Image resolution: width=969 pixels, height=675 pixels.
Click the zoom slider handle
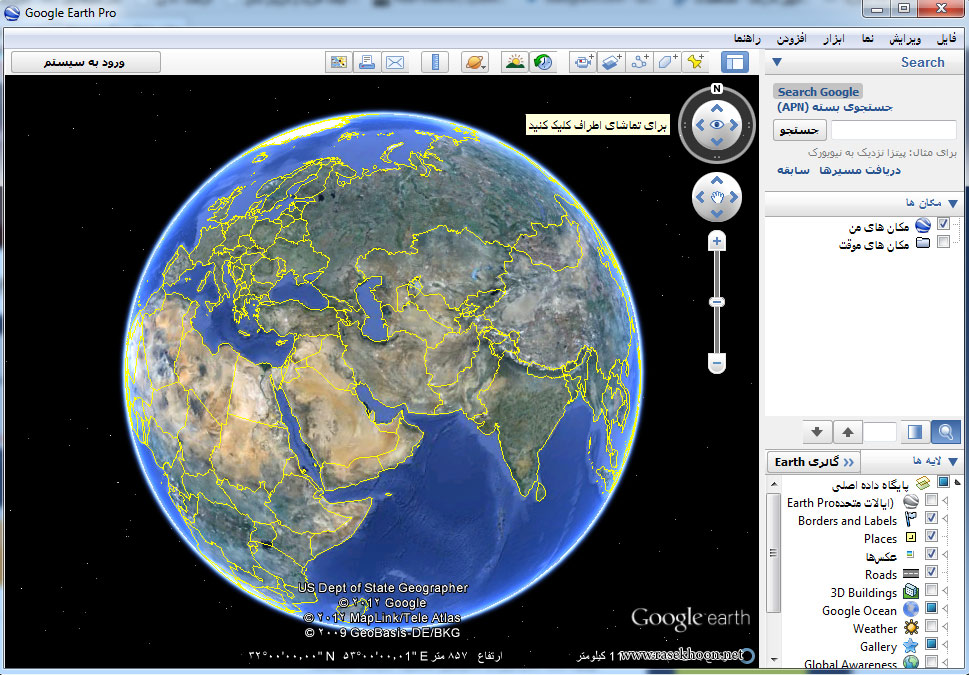[x=717, y=302]
